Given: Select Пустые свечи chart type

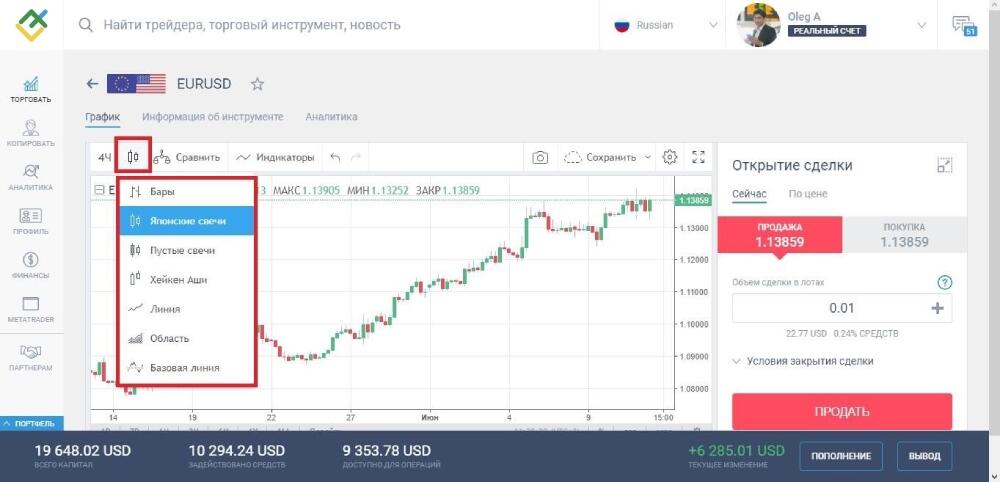Looking at the screenshot, I should 187,250.
